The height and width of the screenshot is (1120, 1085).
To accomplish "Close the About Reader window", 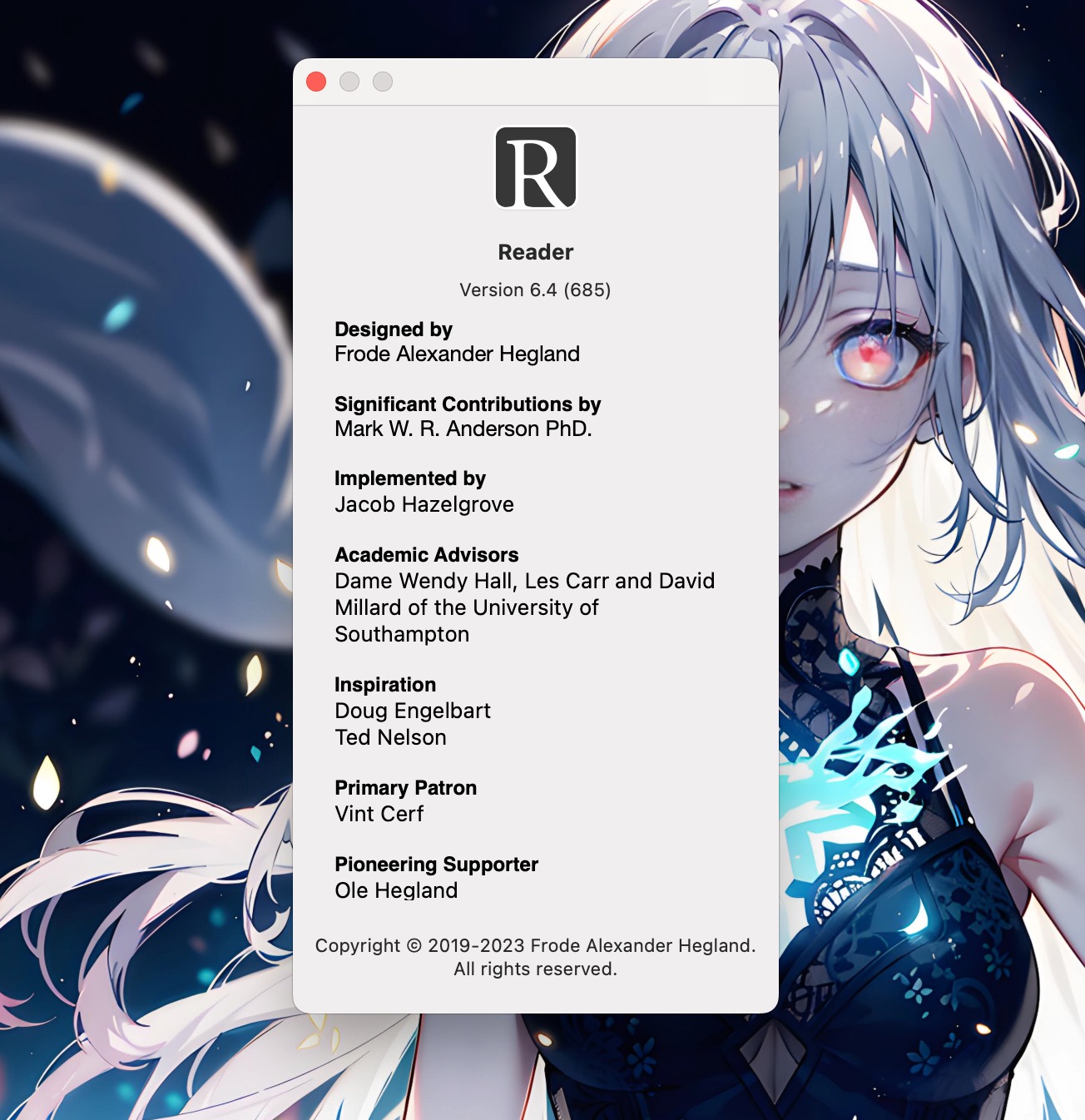I will (316, 82).
